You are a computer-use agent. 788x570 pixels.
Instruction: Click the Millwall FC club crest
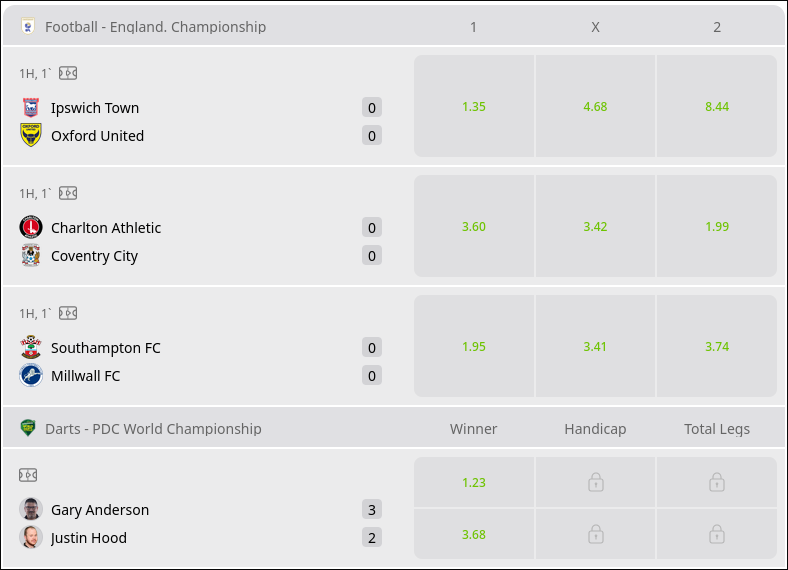[x=30, y=376]
